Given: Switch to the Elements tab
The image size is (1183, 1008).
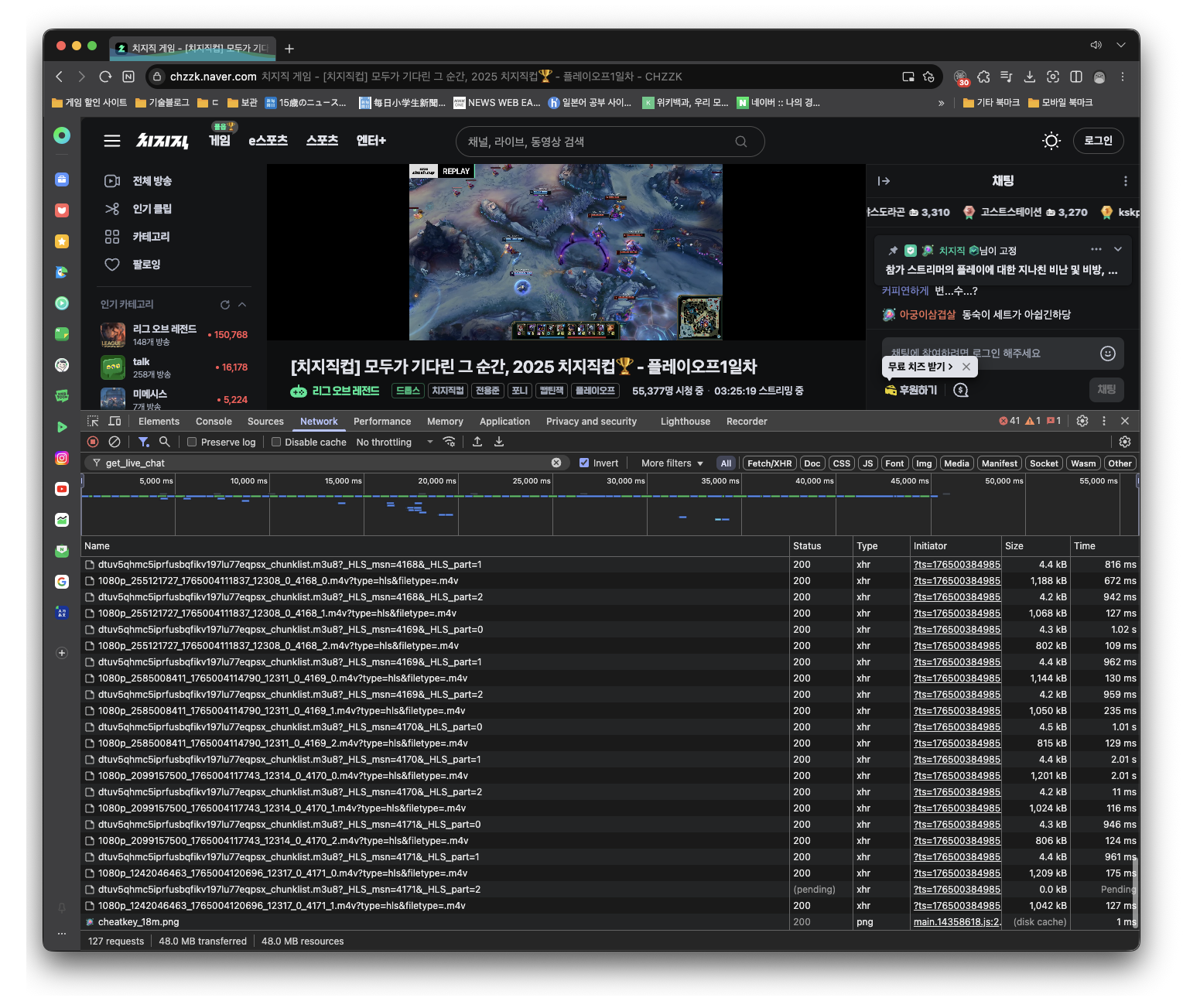Looking at the screenshot, I should pyautogui.click(x=159, y=422).
